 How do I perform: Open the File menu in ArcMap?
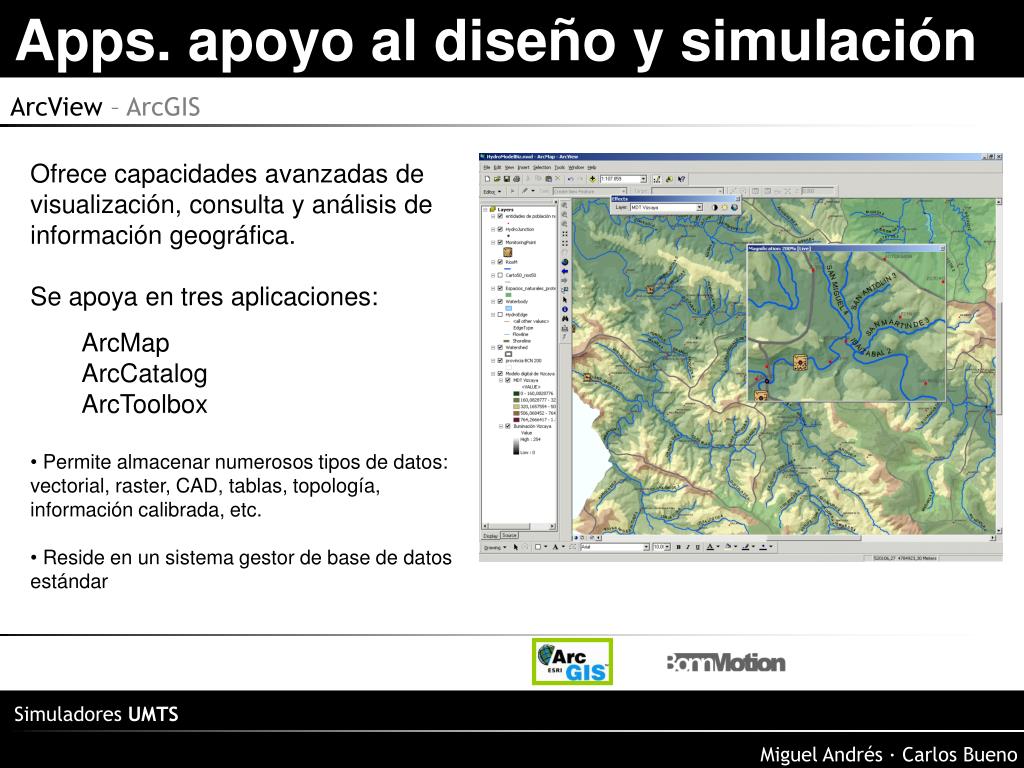tap(487, 167)
